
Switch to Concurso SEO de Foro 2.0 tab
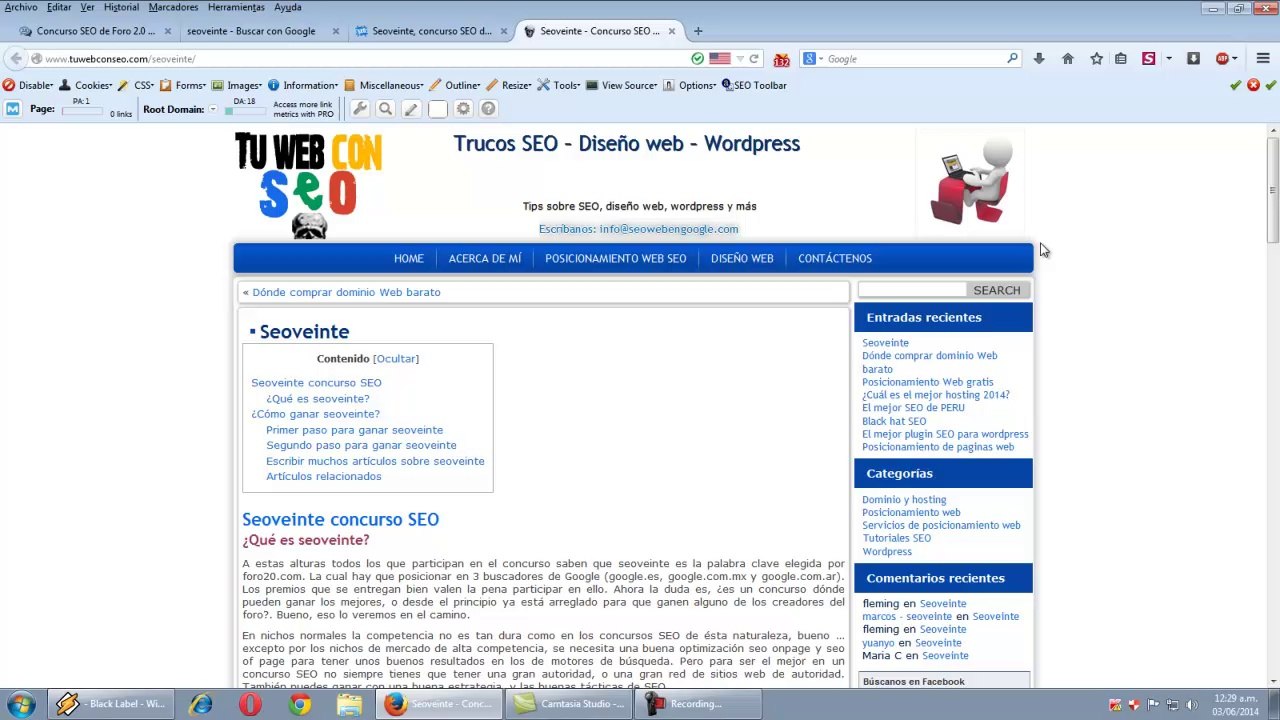coord(96,31)
